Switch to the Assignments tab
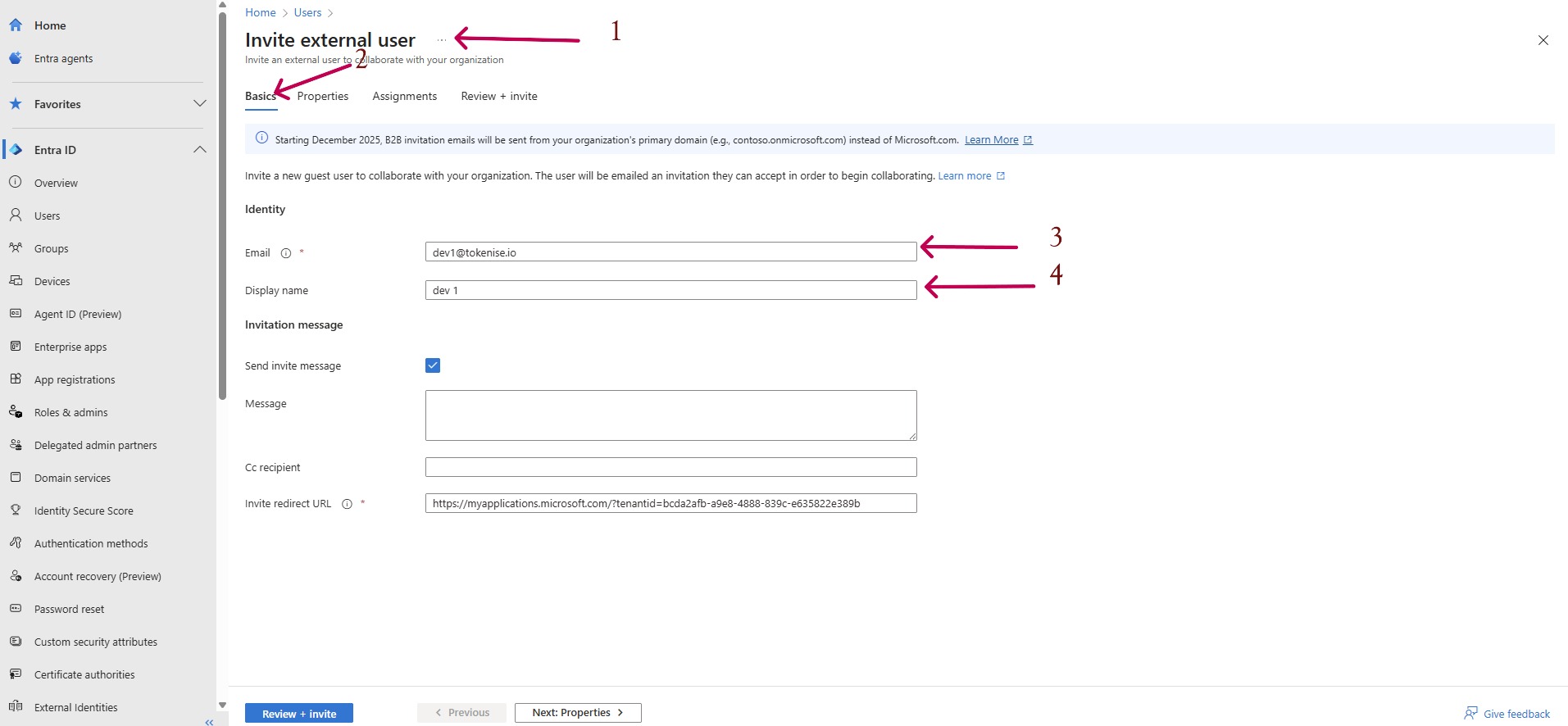Image resolution: width=1568 pixels, height=726 pixels. 405,96
